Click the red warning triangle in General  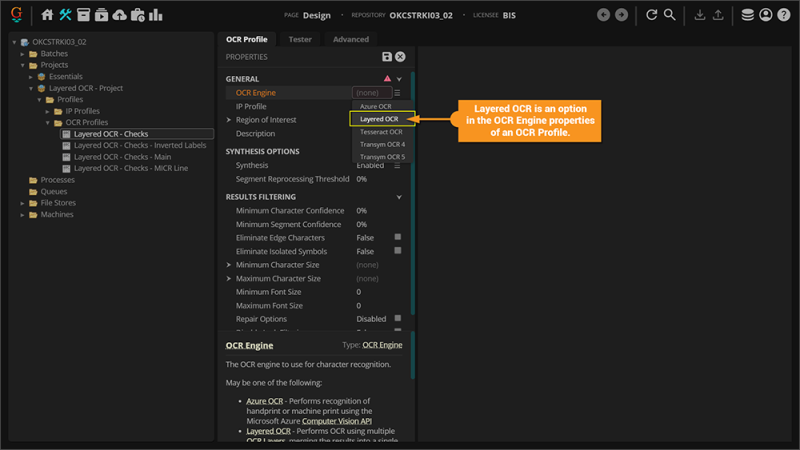(387, 79)
